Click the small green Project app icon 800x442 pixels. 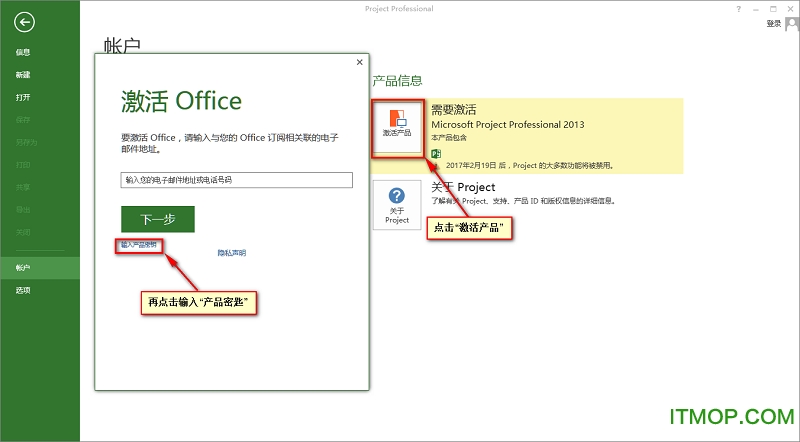point(436,153)
